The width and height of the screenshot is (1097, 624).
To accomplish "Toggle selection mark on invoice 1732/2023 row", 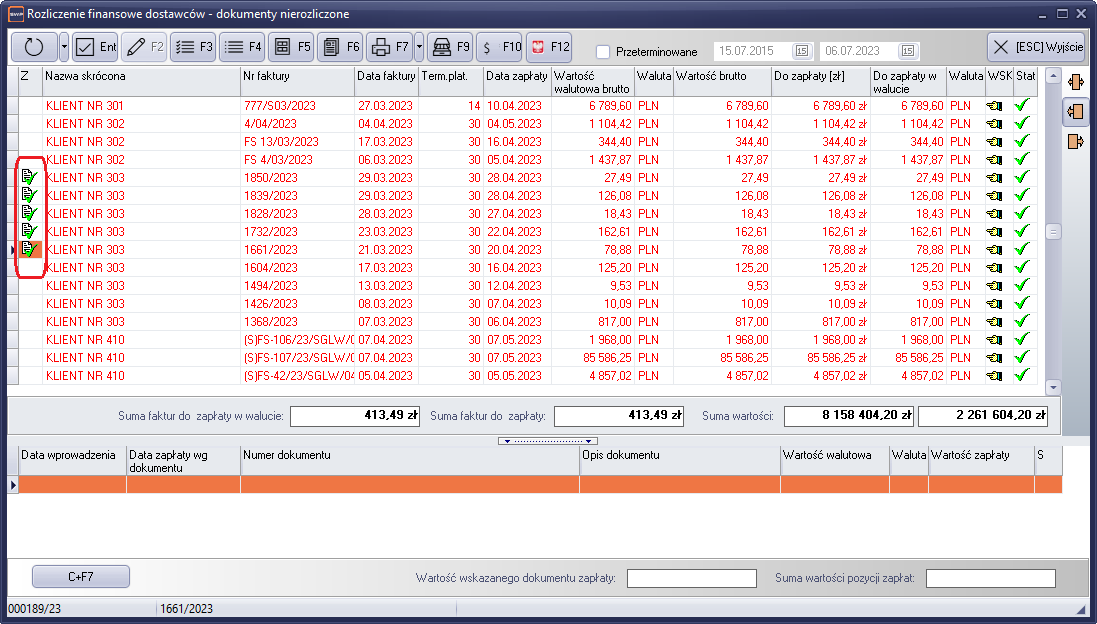I will 29,231.
